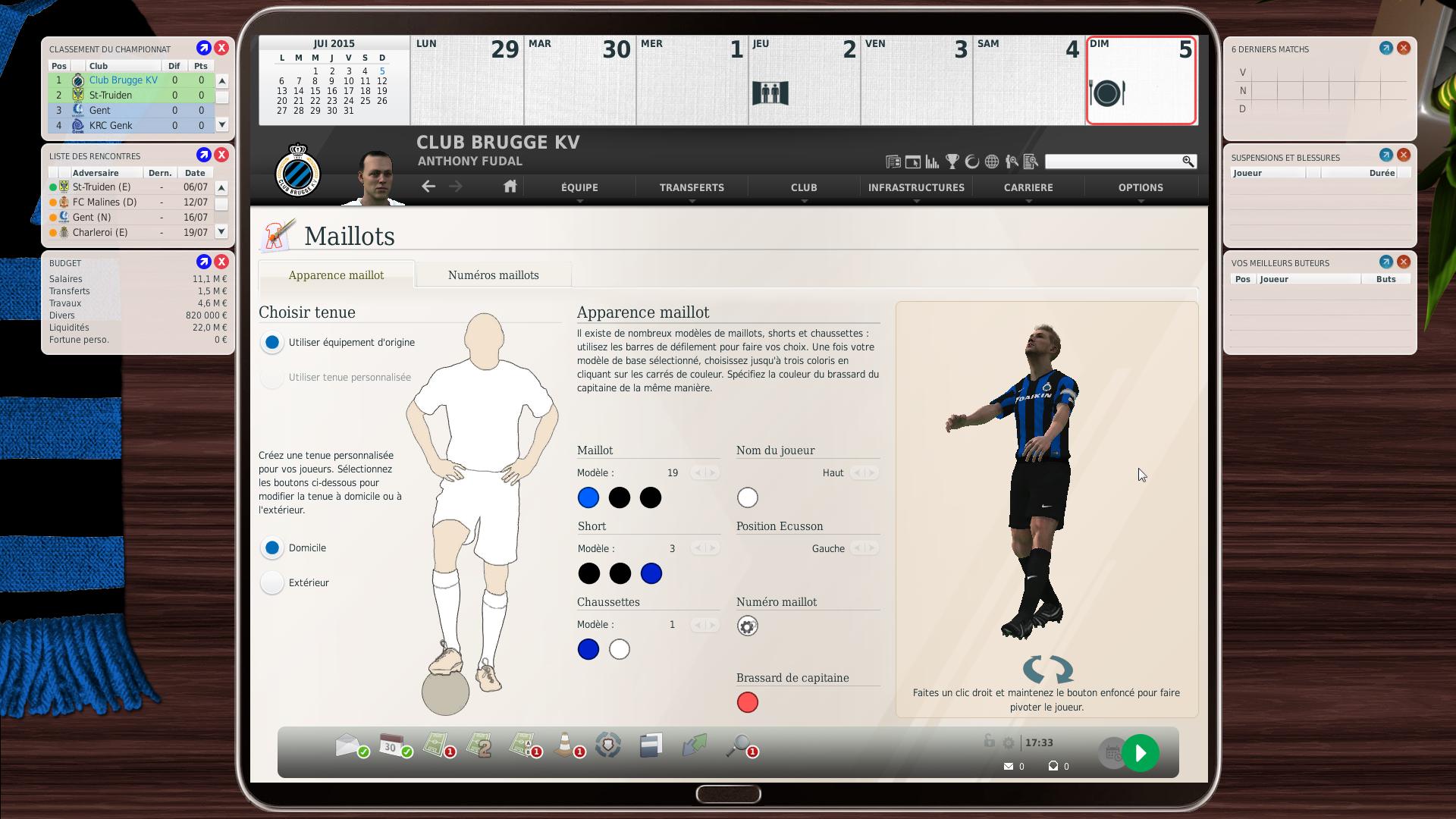Viewport: 1456px width, 819px height.
Task: Change the Maillot modèle with its arrows
Action: 704,473
